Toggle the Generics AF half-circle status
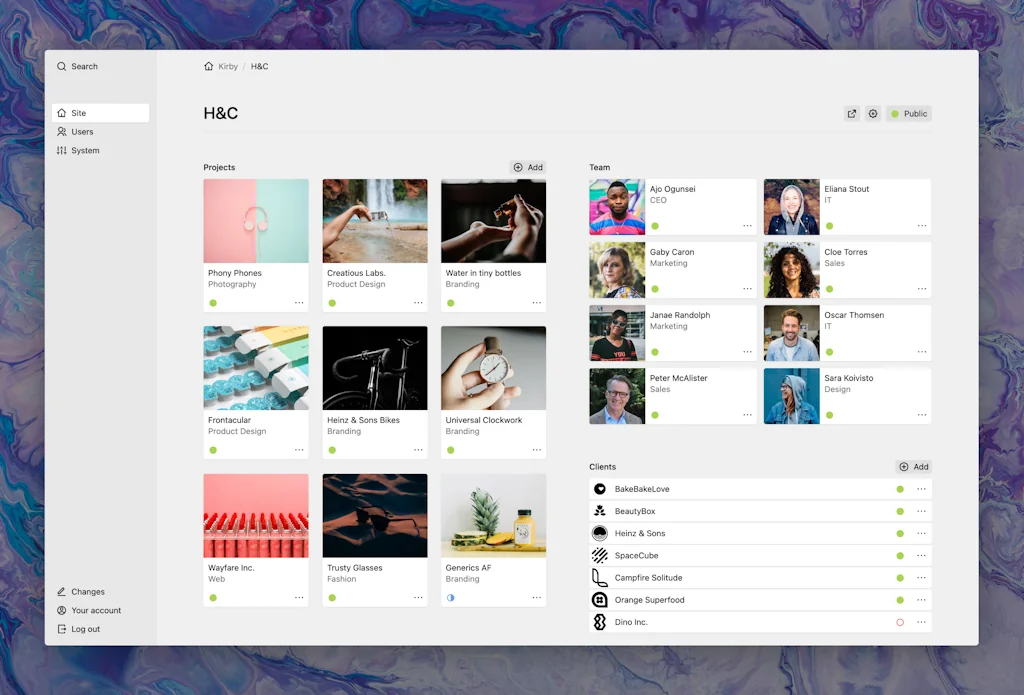Viewport: 1024px width, 695px height. click(450, 598)
